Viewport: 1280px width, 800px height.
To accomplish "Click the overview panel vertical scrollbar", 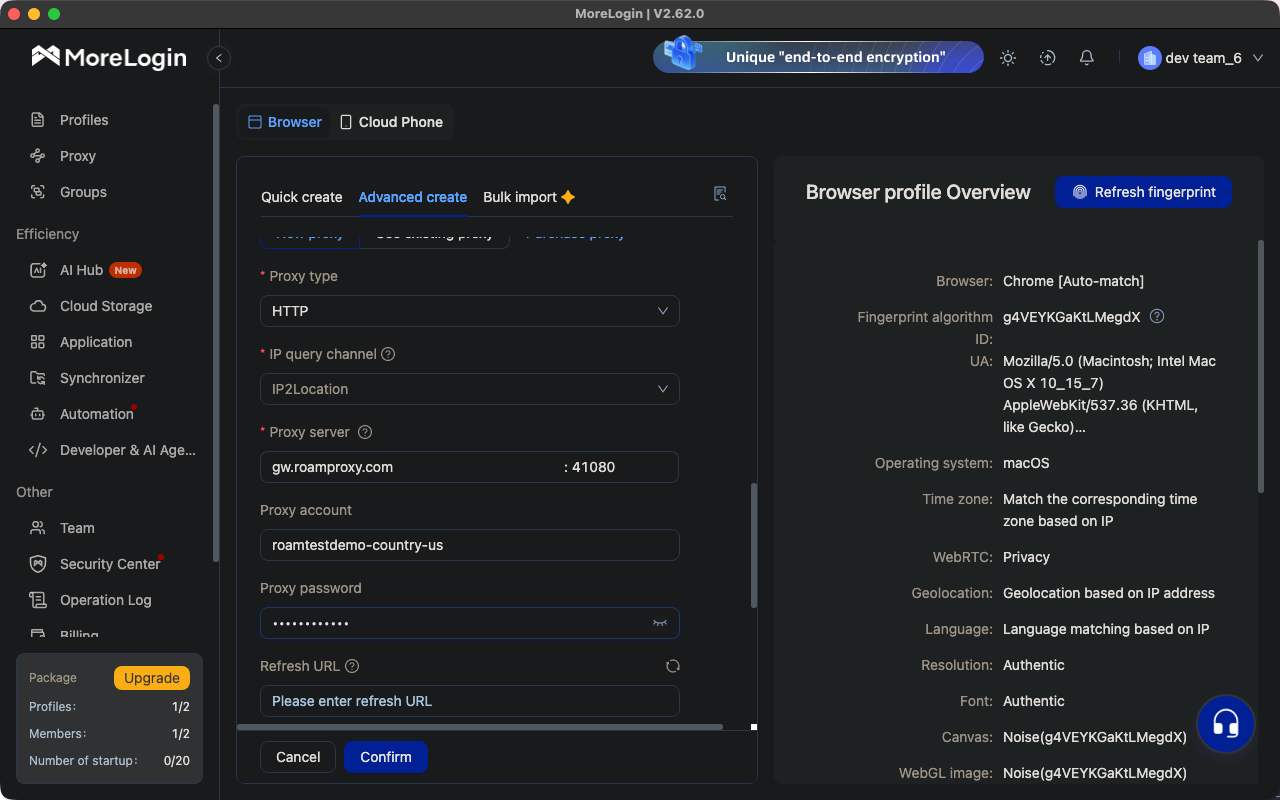I will click(1261, 366).
